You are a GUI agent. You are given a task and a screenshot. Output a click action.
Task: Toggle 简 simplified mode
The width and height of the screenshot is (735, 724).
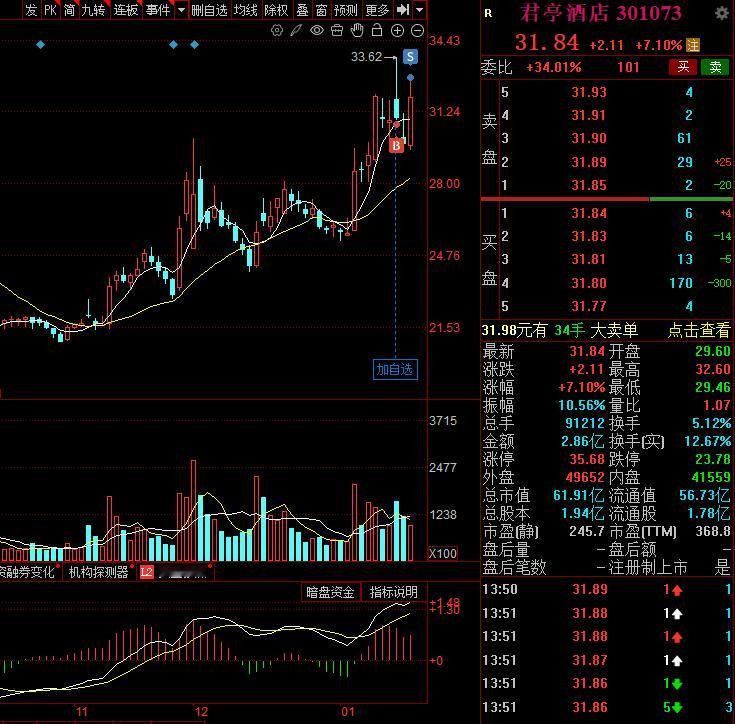click(x=69, y=9)
